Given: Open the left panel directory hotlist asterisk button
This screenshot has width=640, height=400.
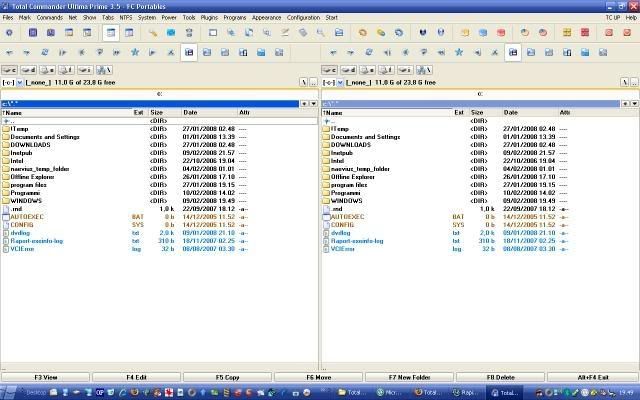Looking at the screenshot, I should tap(304, 104).
